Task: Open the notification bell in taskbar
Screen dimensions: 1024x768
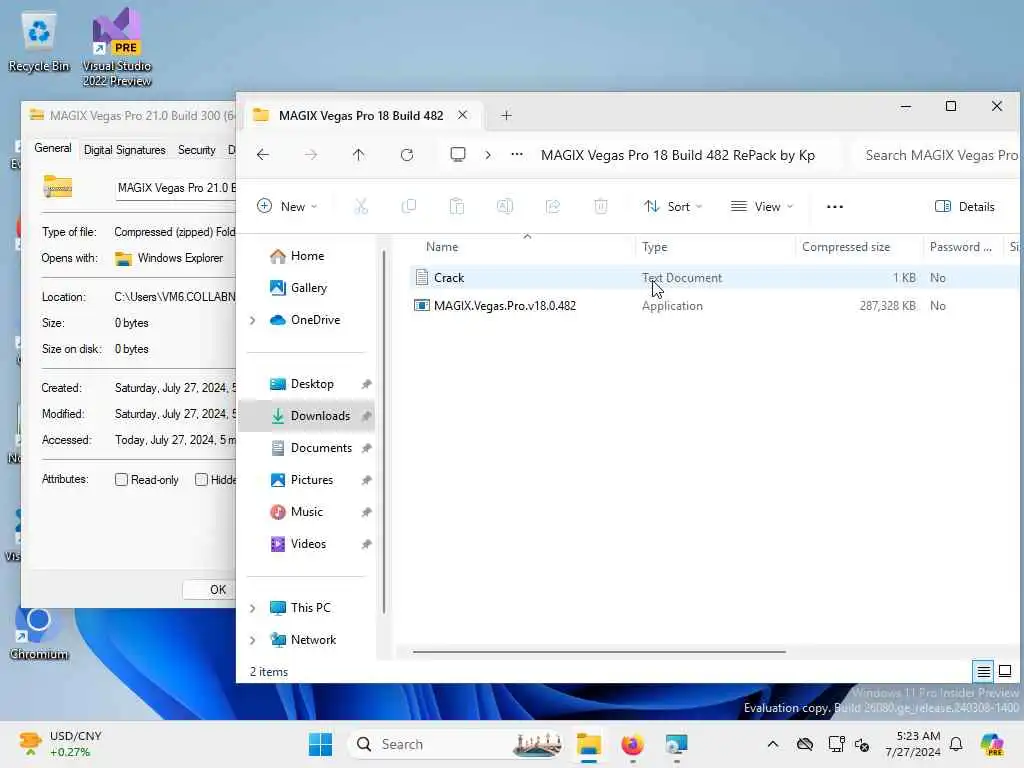Action: tap(956, 744)
